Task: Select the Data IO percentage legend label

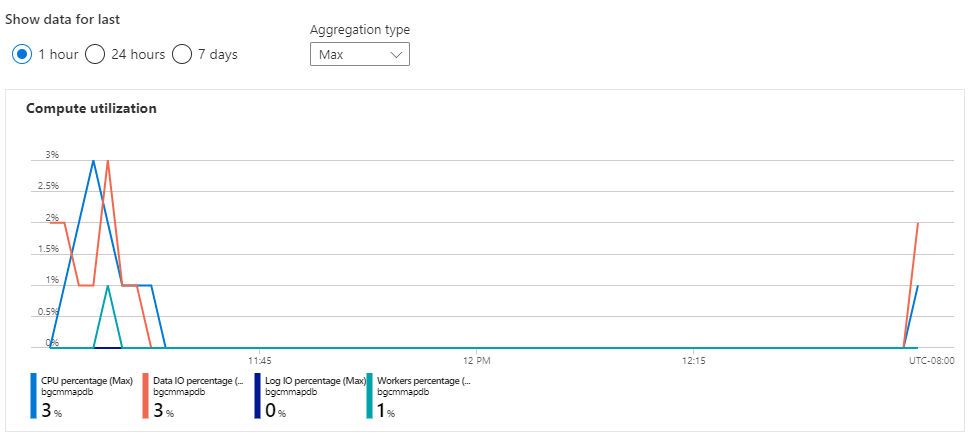Action: [x=198, y=381]
